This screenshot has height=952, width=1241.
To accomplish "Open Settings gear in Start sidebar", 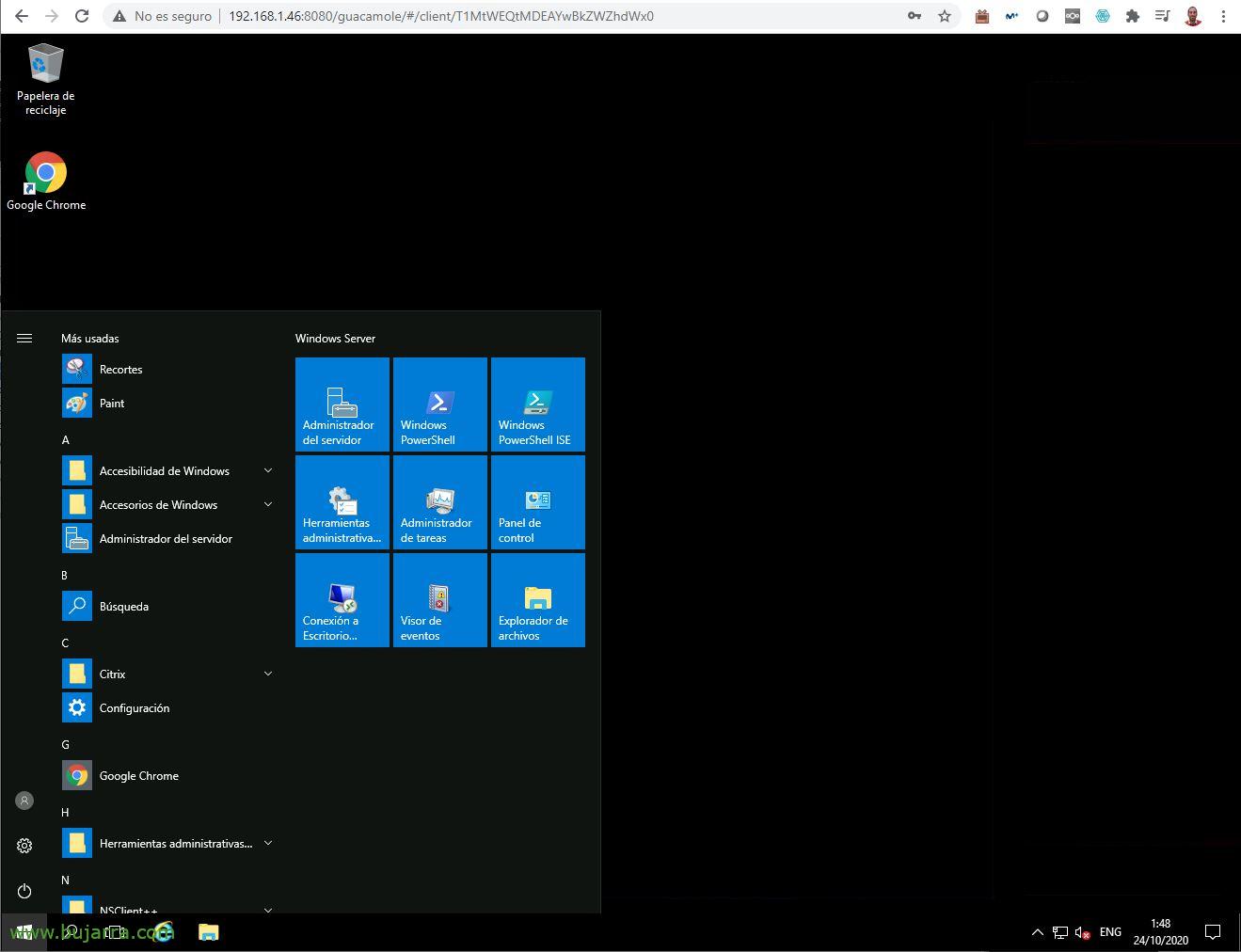I will click(x=24, y=846).
